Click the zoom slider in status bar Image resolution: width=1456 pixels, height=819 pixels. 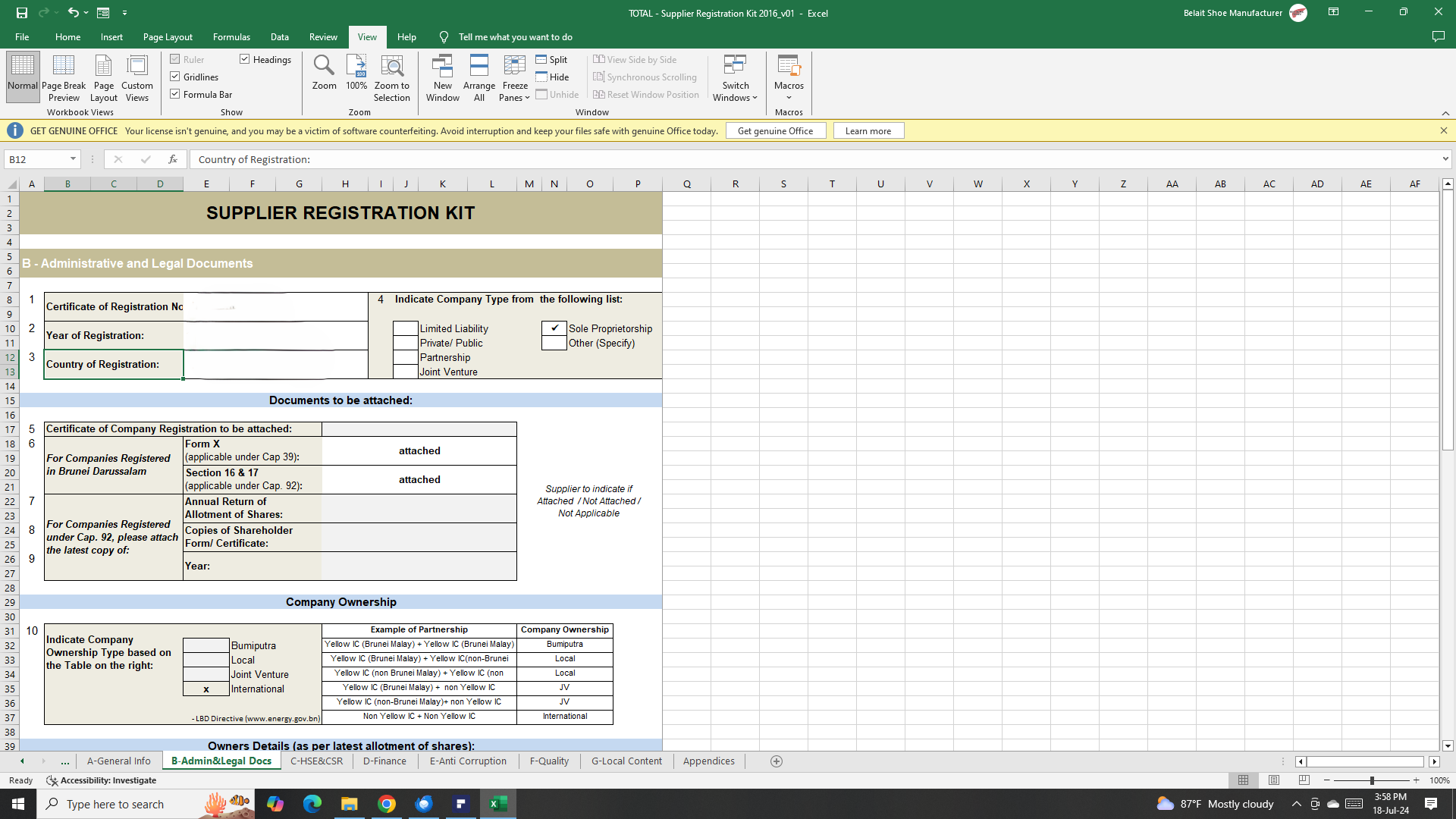pos(1371,780)
